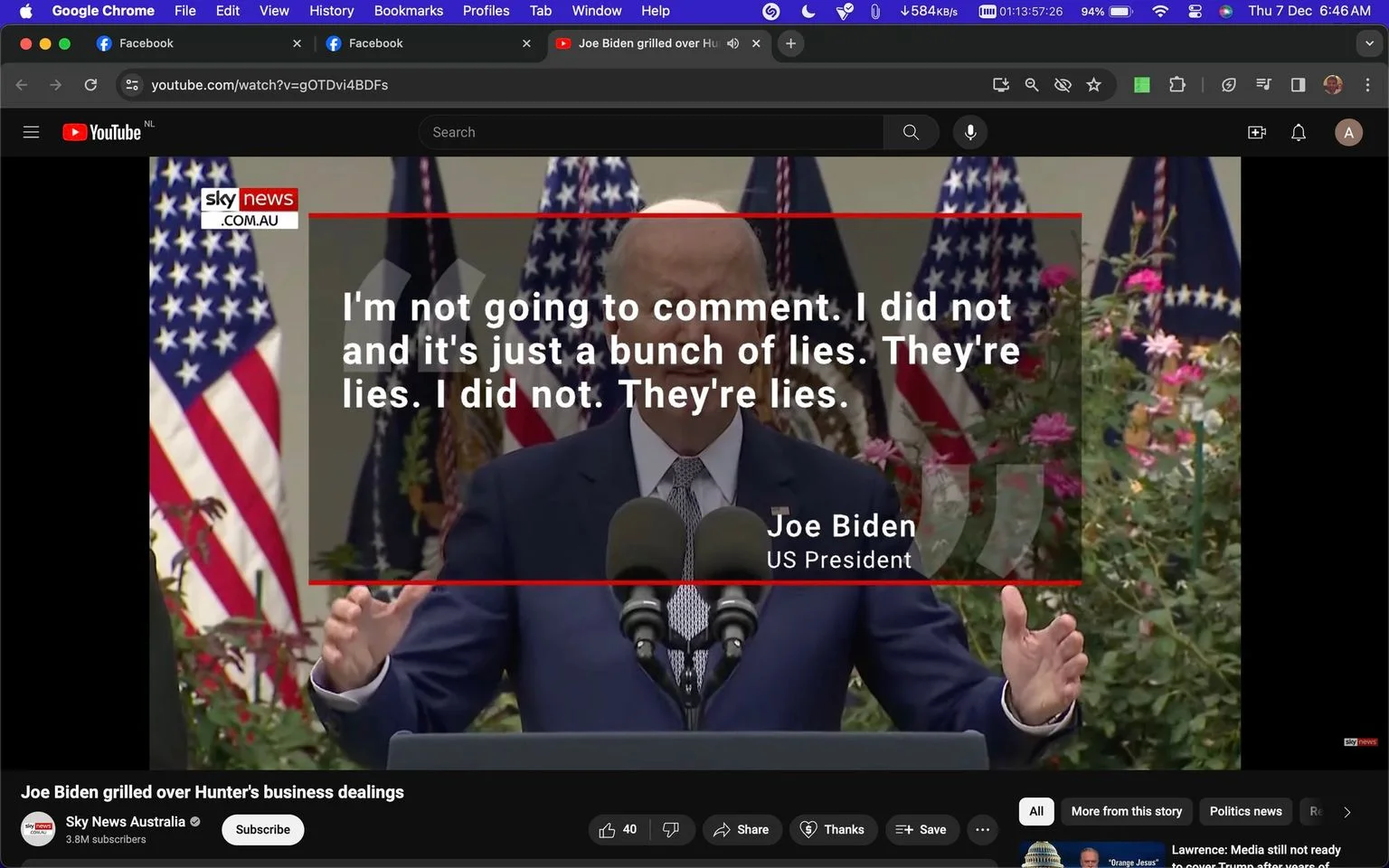
Task: Open the Create video camera icon
Action: point(1257,132)
